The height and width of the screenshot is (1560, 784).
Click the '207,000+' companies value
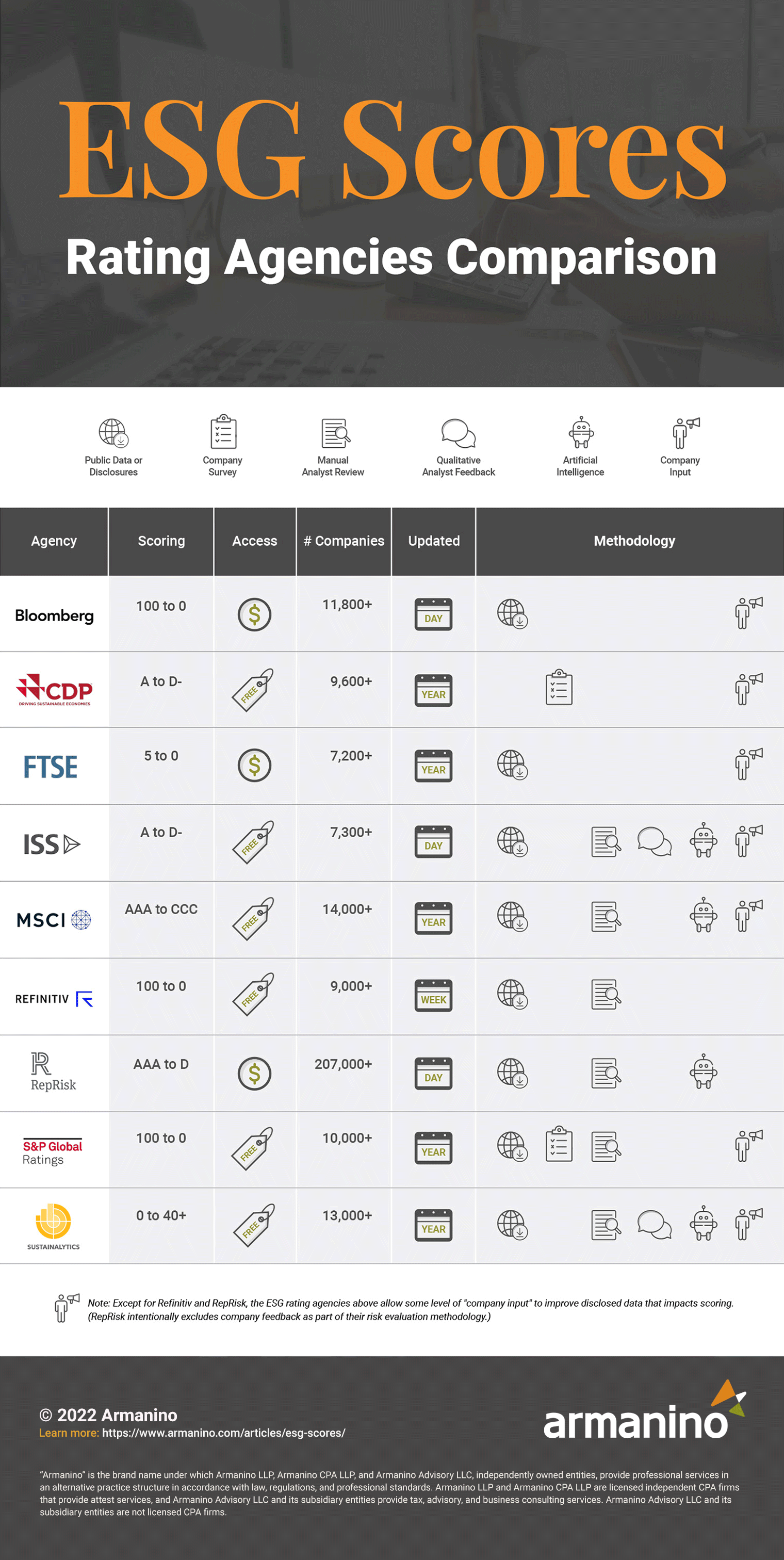pyautogui.click(x=344, y=1064)
